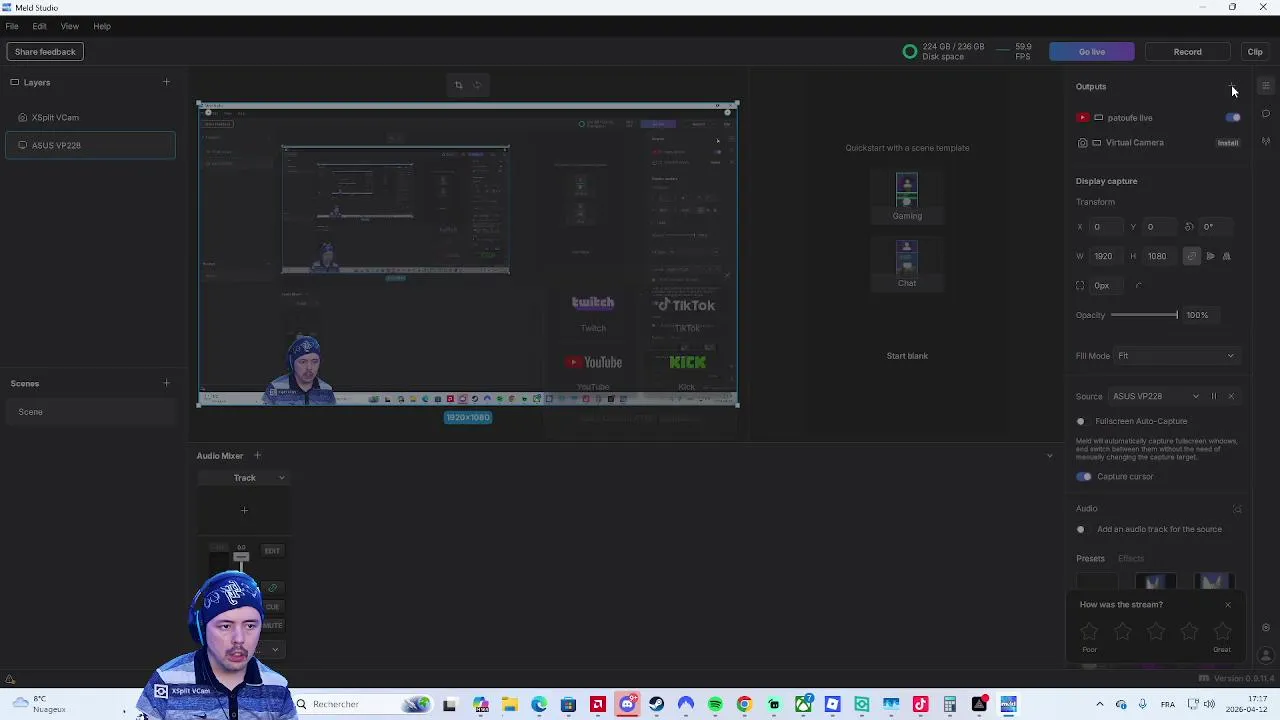
Task: Switch to the Effects tab
Action: point(1131,559)
